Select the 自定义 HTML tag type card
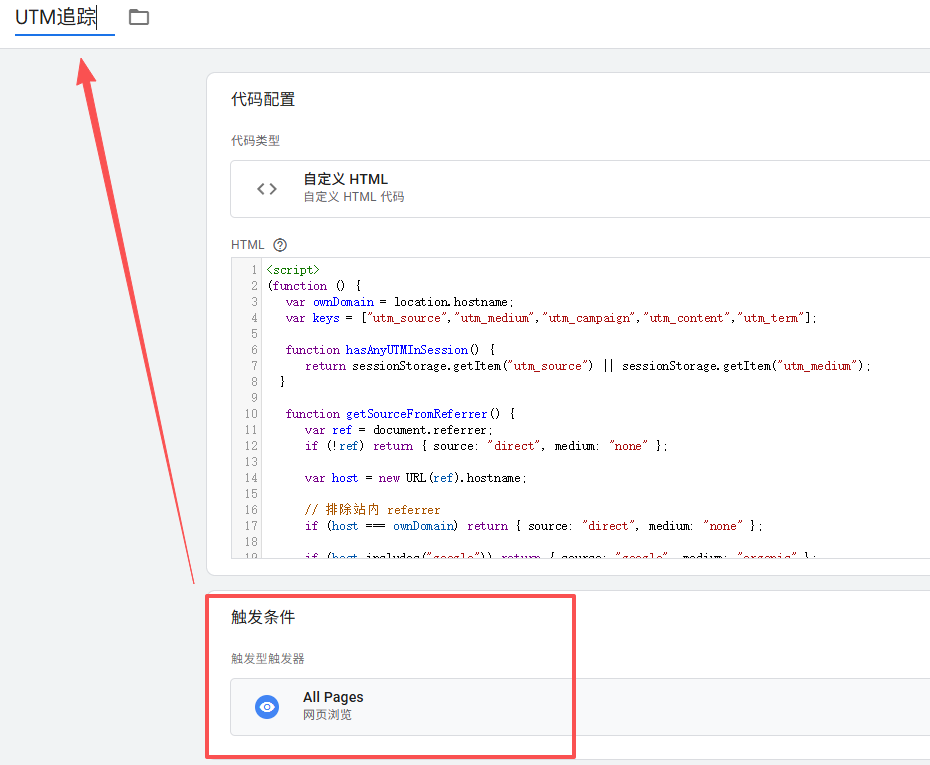This screenshot has height=765, width=930. (x=580, y=189)
